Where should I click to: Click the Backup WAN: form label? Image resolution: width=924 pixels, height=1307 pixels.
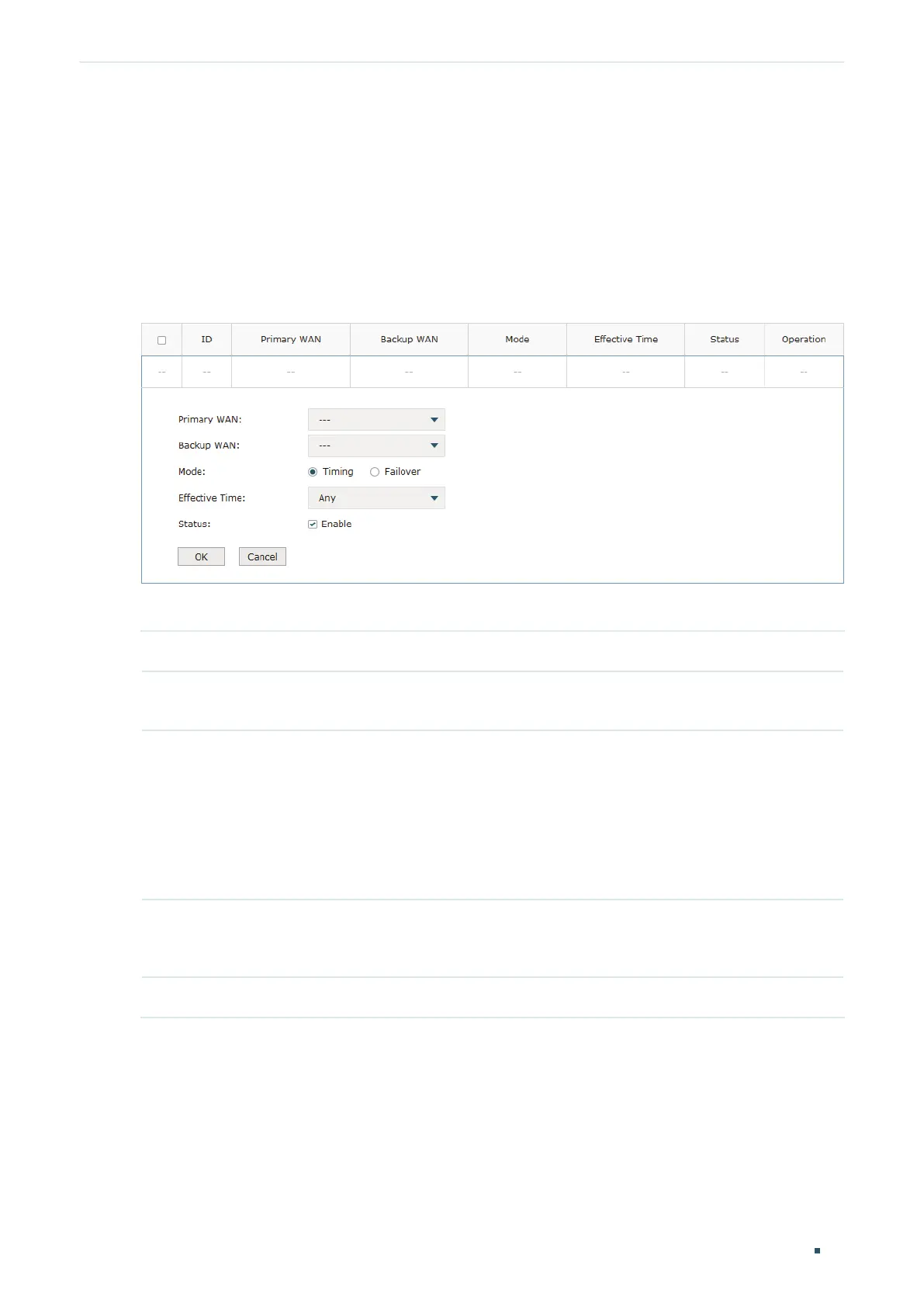coord(209,445)
